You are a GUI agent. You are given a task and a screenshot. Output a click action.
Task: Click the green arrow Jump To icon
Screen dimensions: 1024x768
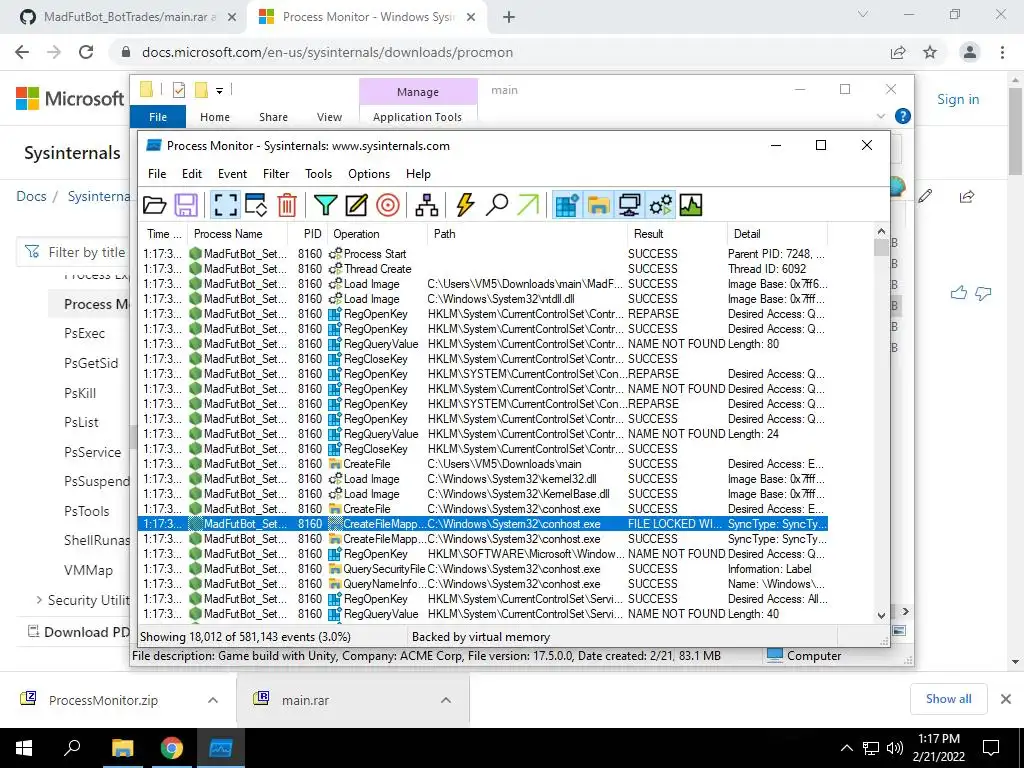point(528,205)
